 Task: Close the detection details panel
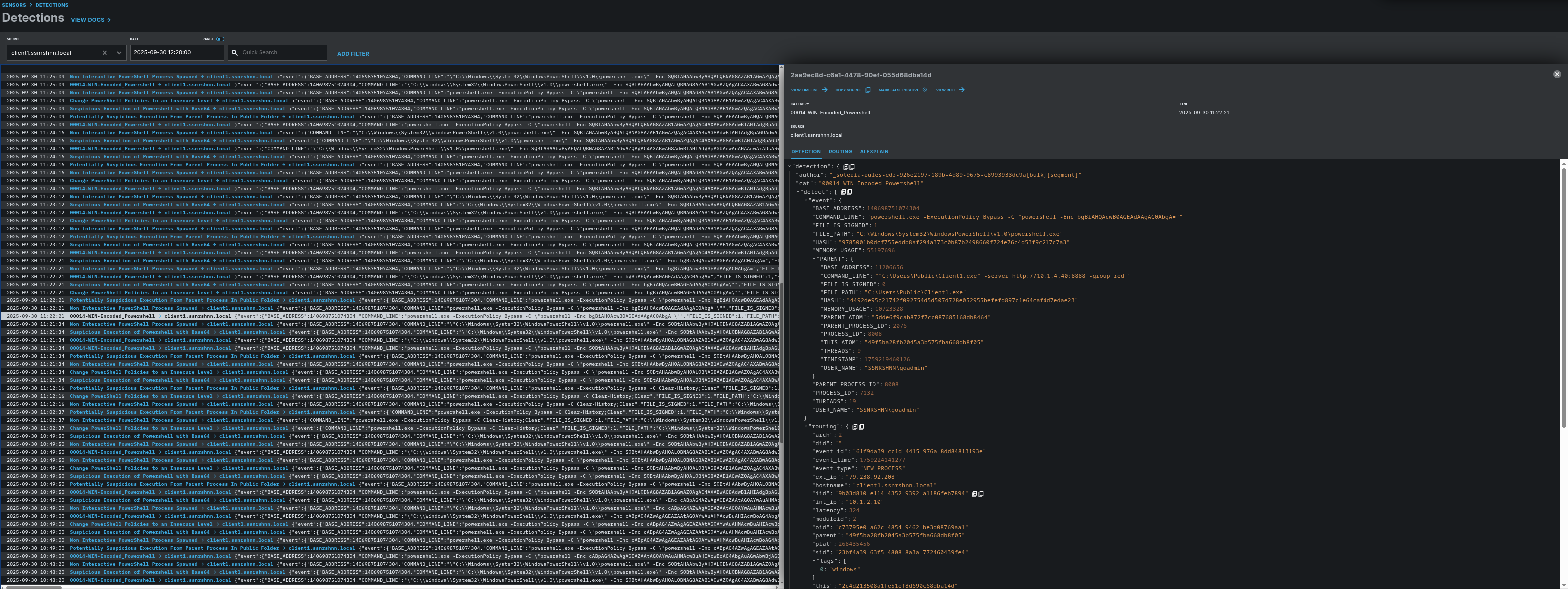tap(1557, 74)
